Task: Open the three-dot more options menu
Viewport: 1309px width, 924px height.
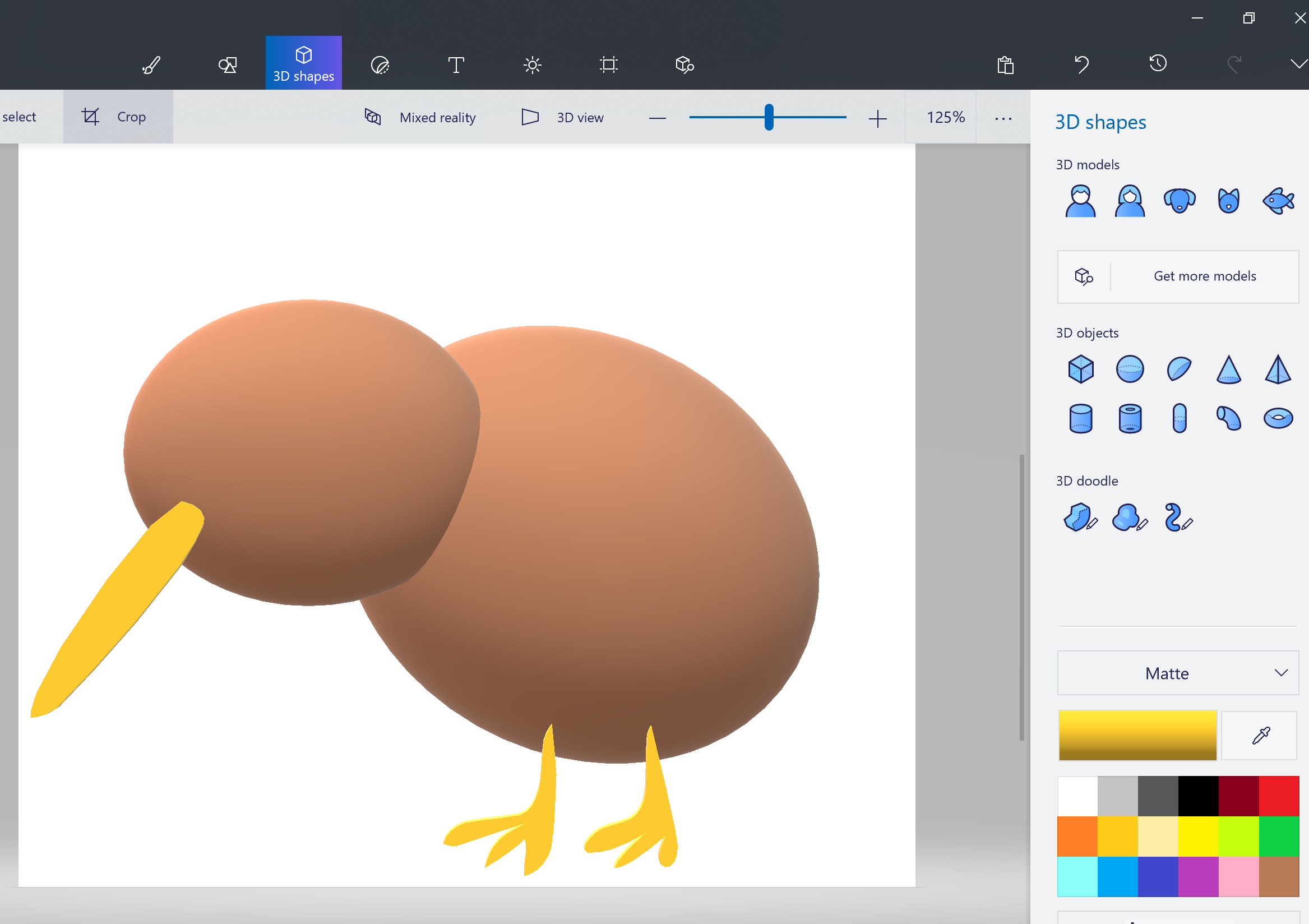Action: [1003, 118]
